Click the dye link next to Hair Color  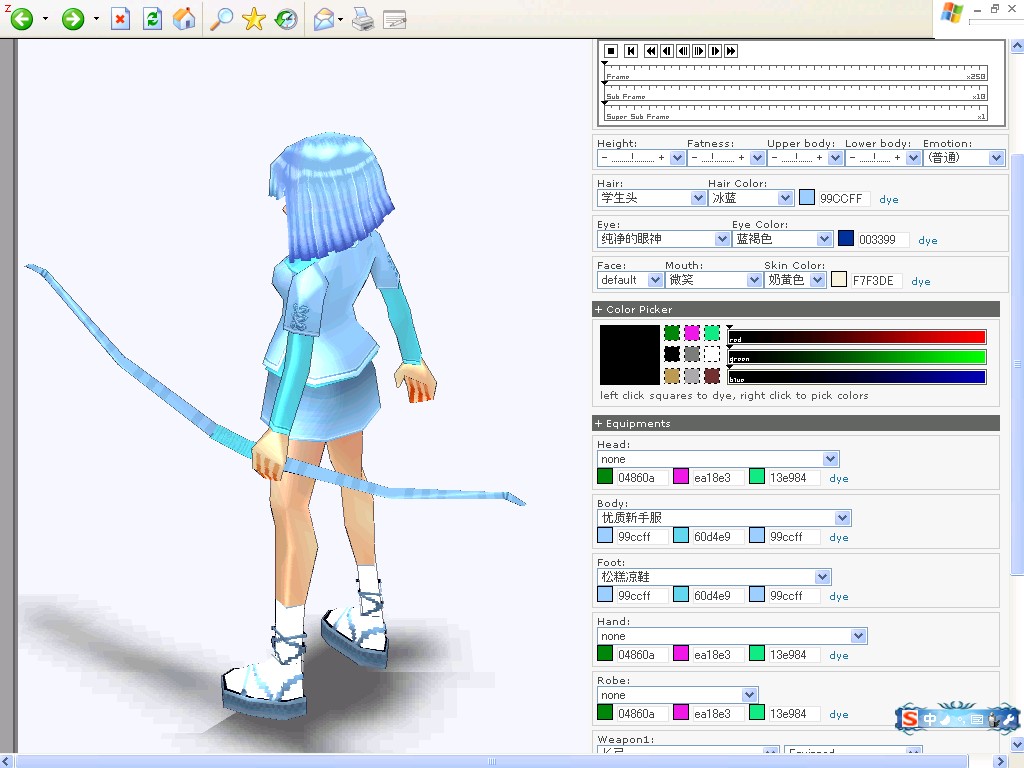889,199
